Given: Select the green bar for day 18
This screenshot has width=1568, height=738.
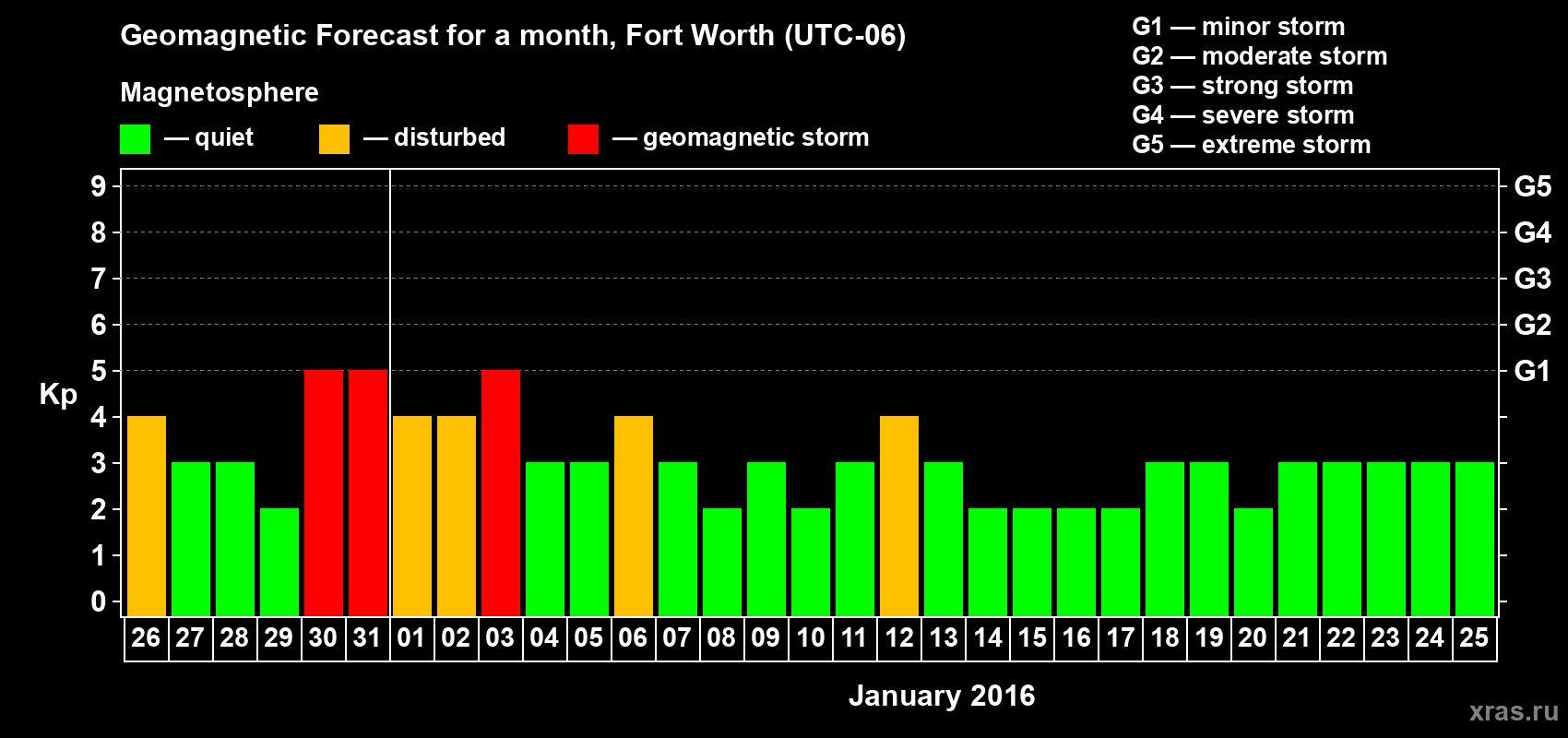Looking at the screenshot, I should (1165, 540).
